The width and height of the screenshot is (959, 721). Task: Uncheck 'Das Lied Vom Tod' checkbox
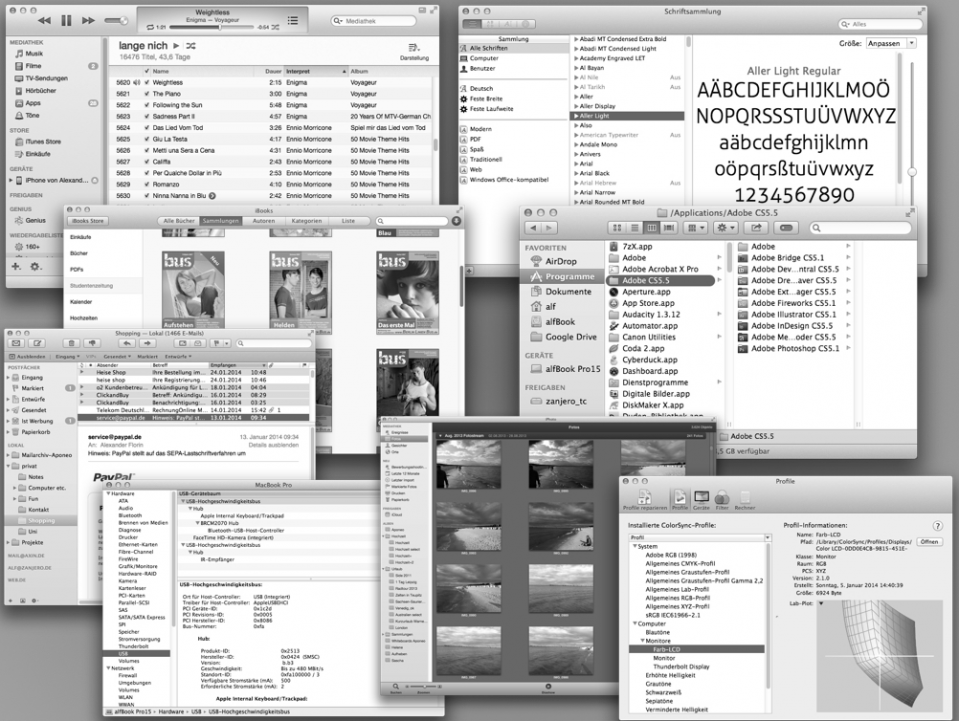pos(147,128)
